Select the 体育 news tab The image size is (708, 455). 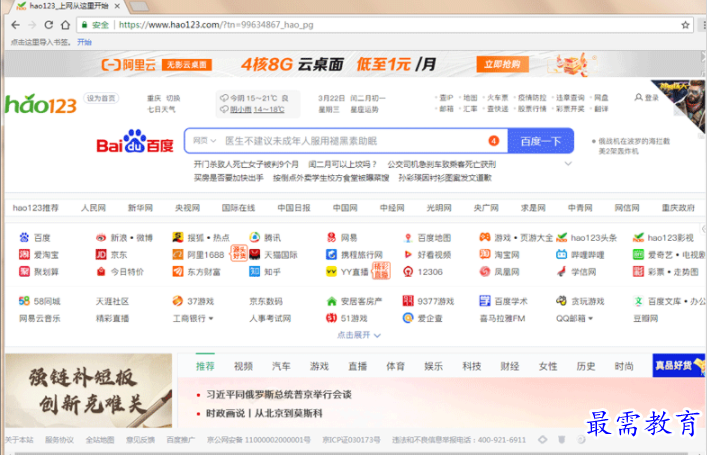tap(396, 366)
